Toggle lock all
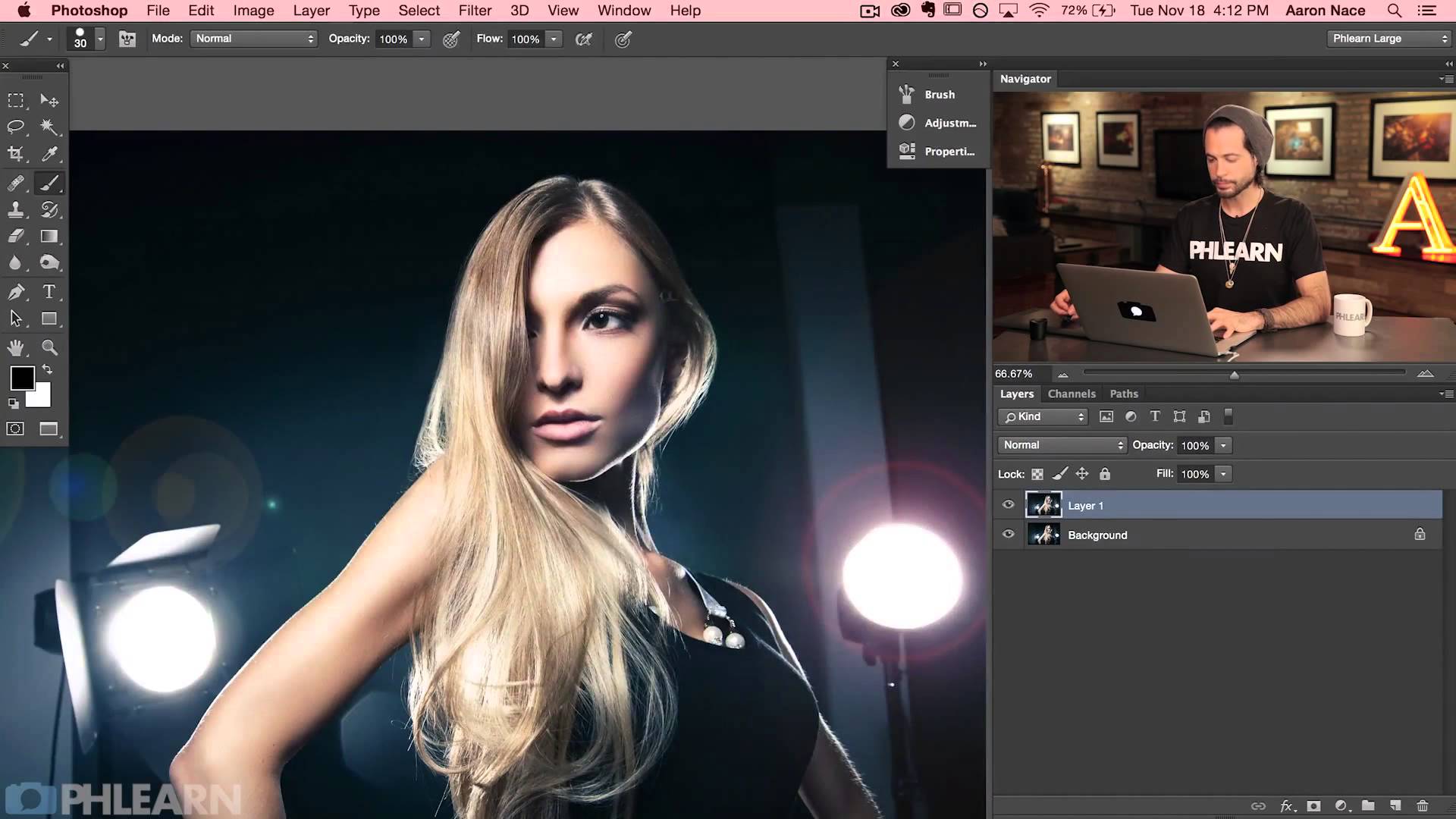 [1105, 474]
